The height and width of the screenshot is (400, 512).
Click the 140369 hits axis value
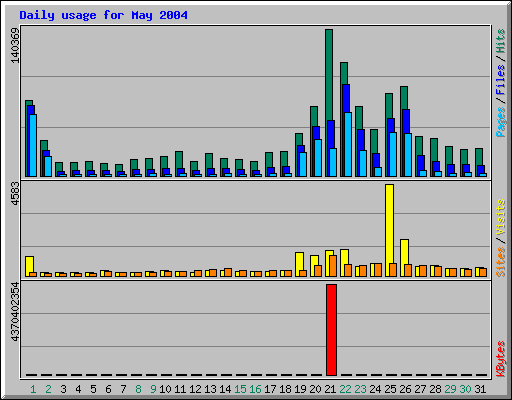tap(15, 45)
